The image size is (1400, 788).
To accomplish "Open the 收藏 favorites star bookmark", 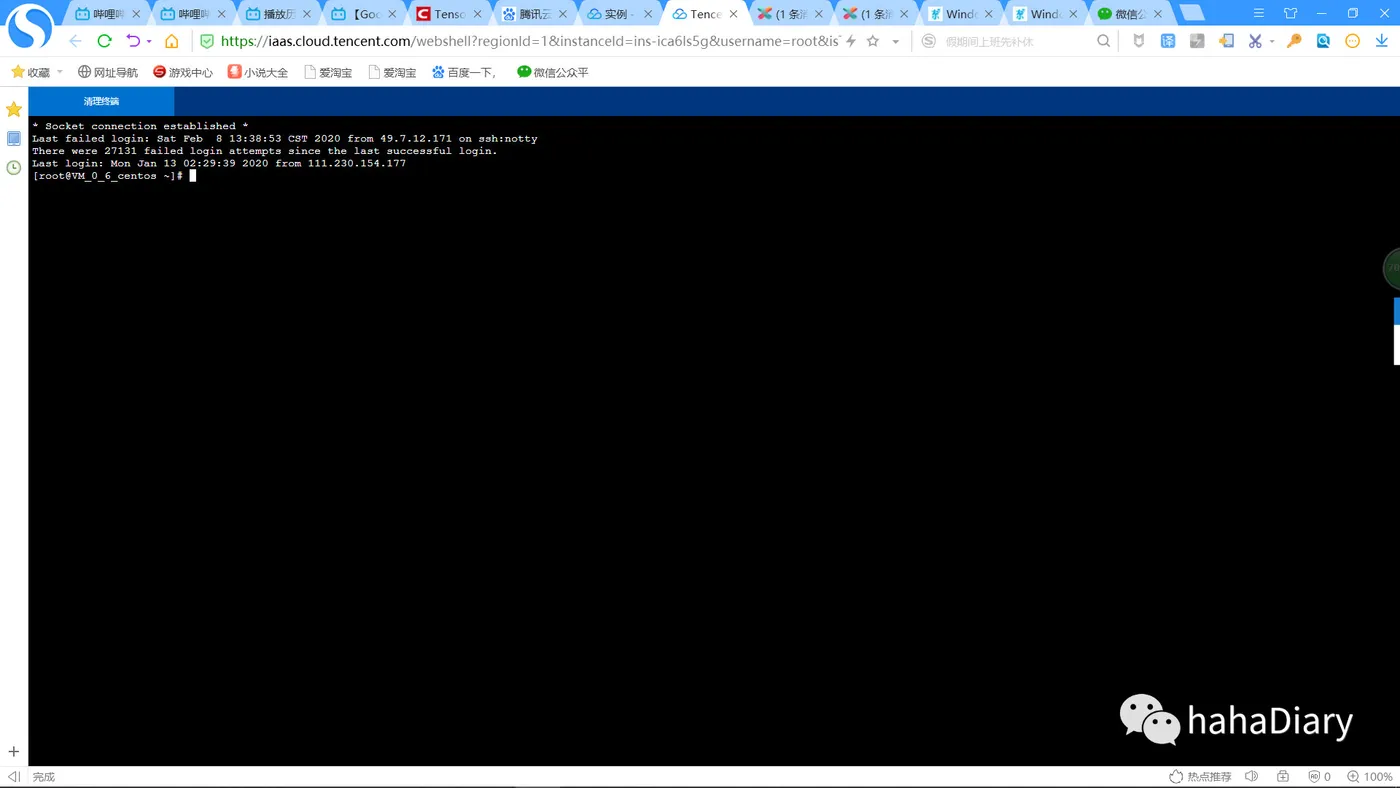I will pyautogui.click(x=30, y=72).
